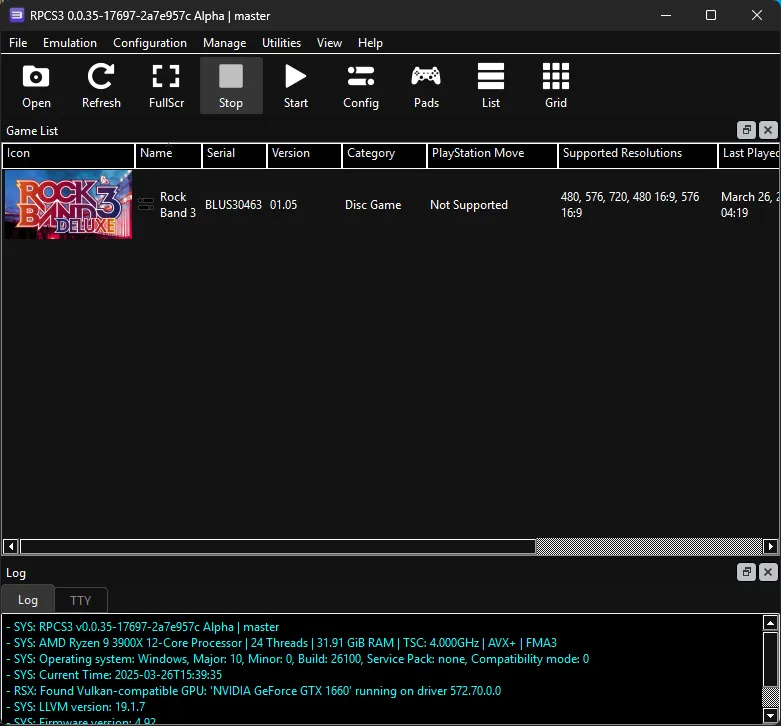
Task: Sort by Version column header
Action: (304, 155)
